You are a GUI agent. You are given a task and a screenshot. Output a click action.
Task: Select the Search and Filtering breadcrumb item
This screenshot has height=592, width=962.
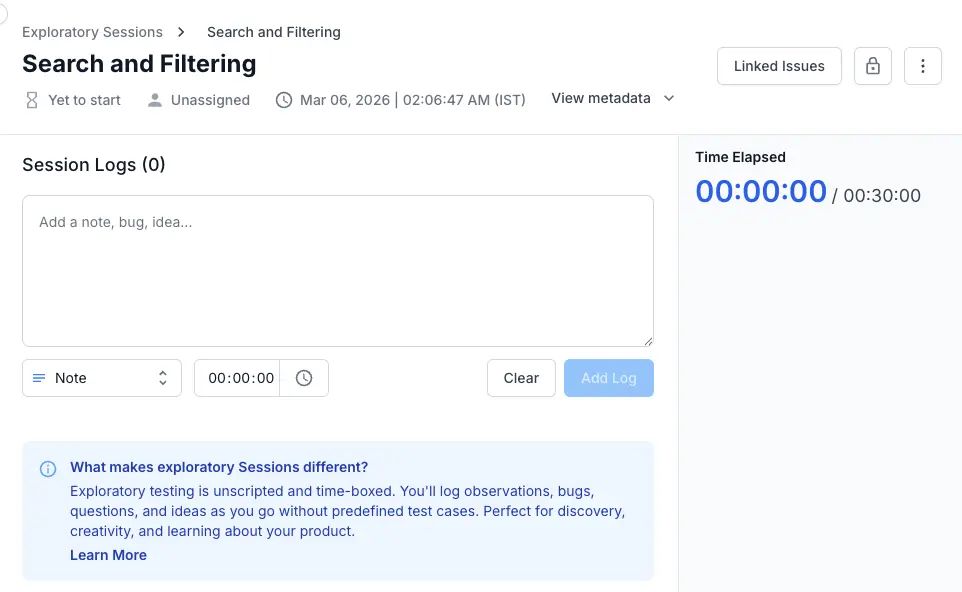[273, 31]
